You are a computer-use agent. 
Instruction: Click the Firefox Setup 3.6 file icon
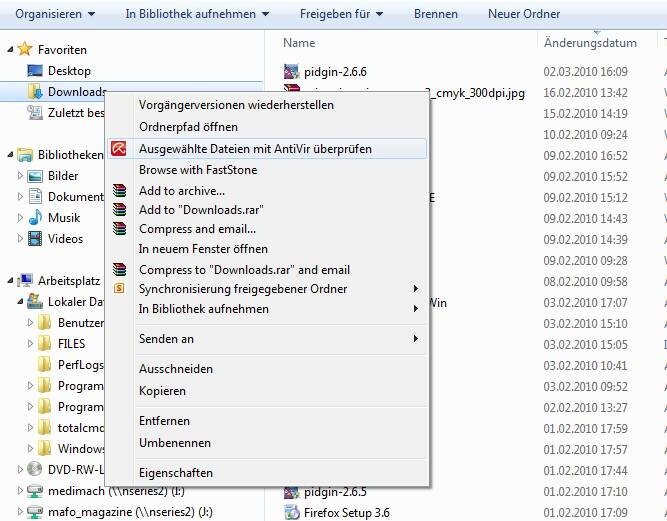coord(291,513)
